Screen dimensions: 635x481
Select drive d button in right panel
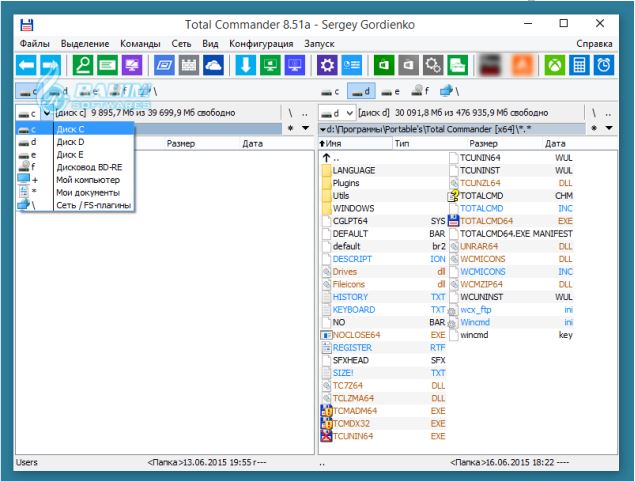363,91
